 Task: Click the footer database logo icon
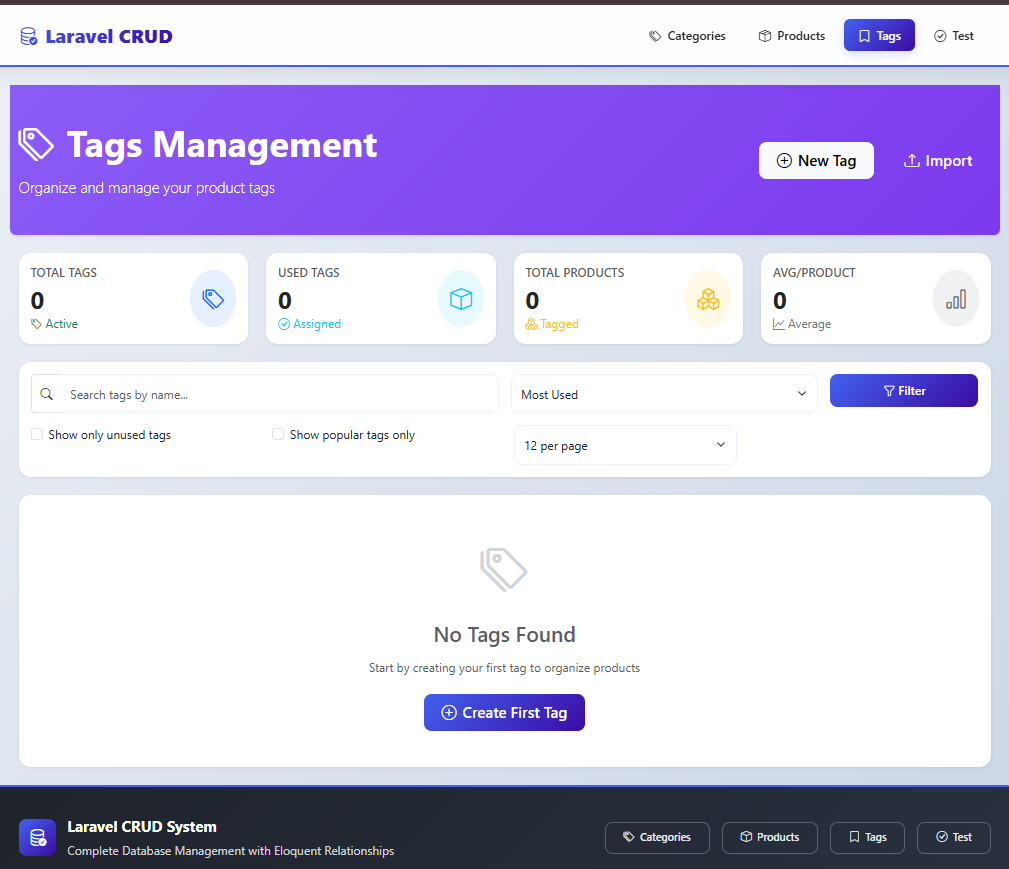[x=37, y=837]
